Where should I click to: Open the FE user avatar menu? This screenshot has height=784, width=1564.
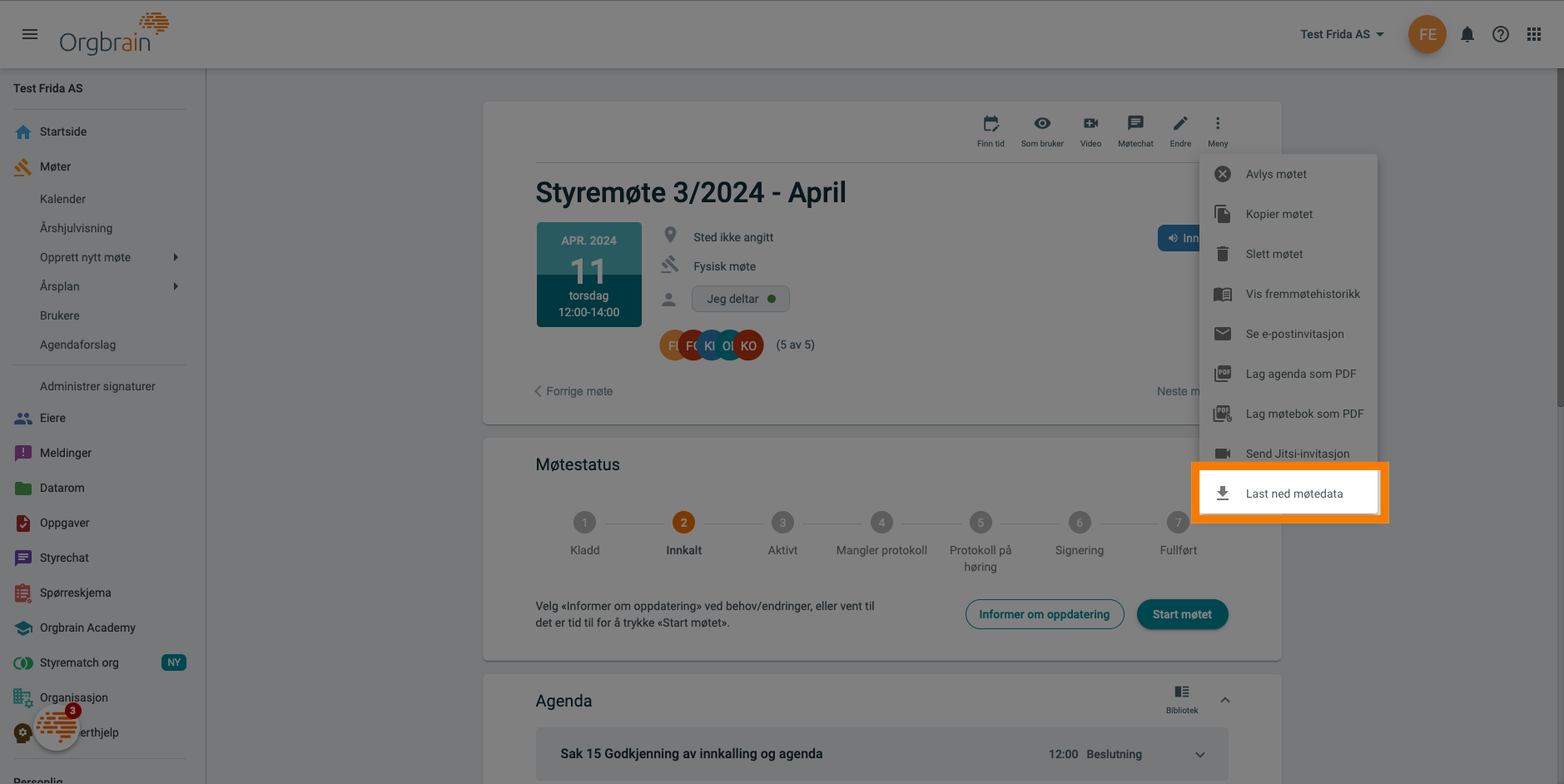click(x=1427, y=34)
